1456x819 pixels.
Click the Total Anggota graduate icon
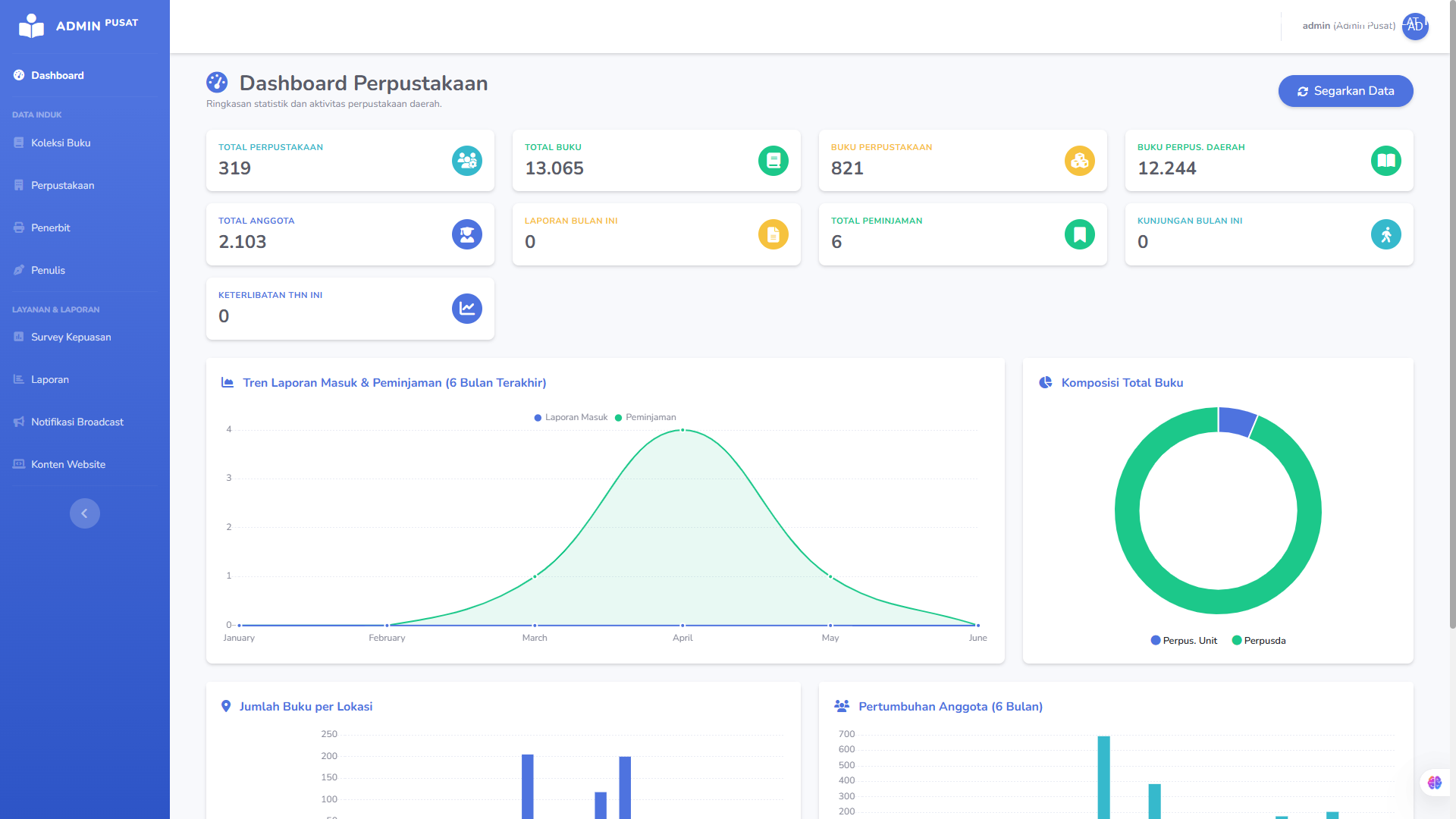tap(467, 234)
